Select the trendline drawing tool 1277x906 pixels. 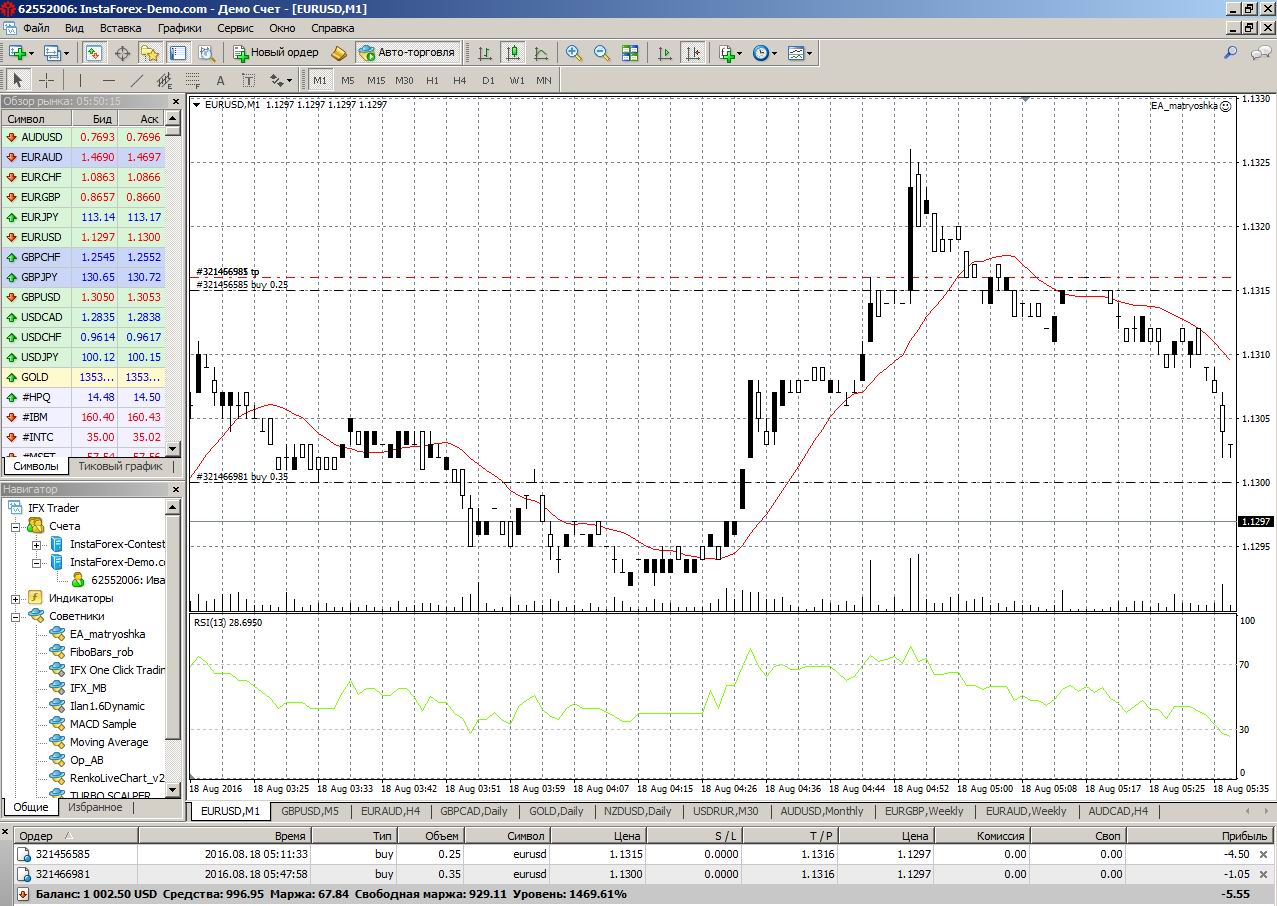[x=137, y=80]
